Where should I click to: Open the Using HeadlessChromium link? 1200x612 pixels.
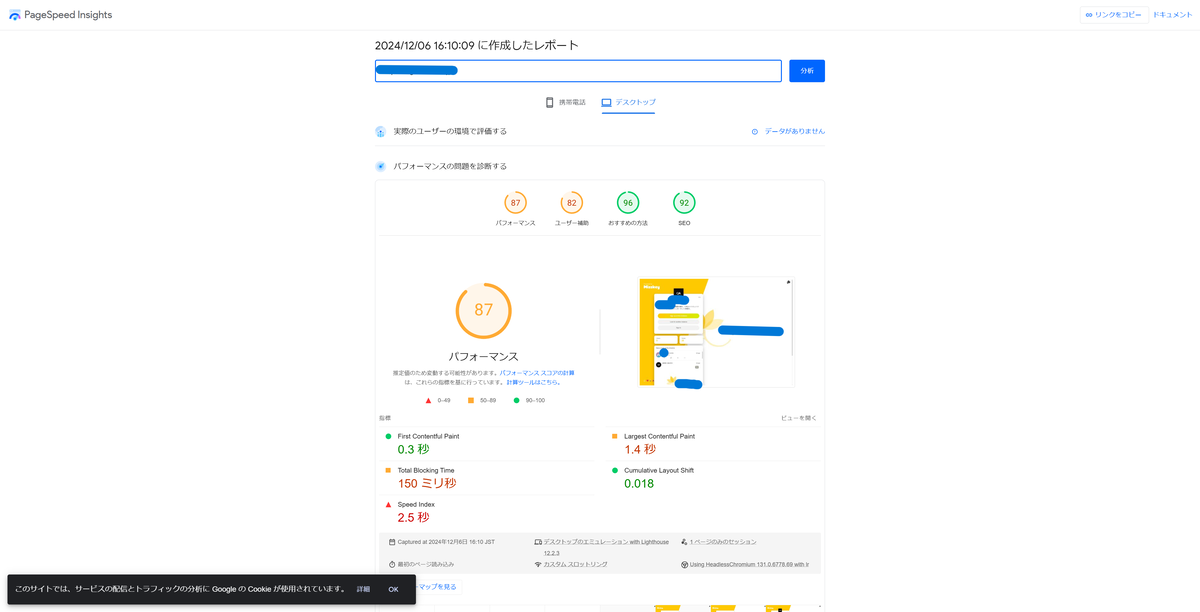click(749, 564)
